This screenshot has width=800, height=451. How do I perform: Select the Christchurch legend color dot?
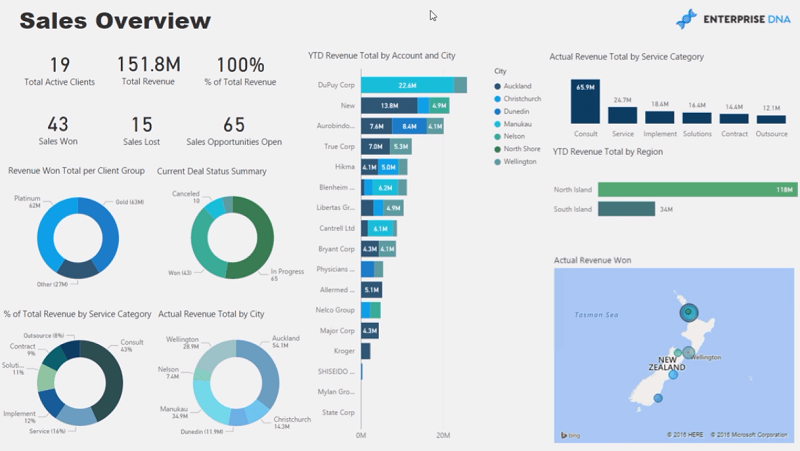pyautogui.click(x=497, y=99)
